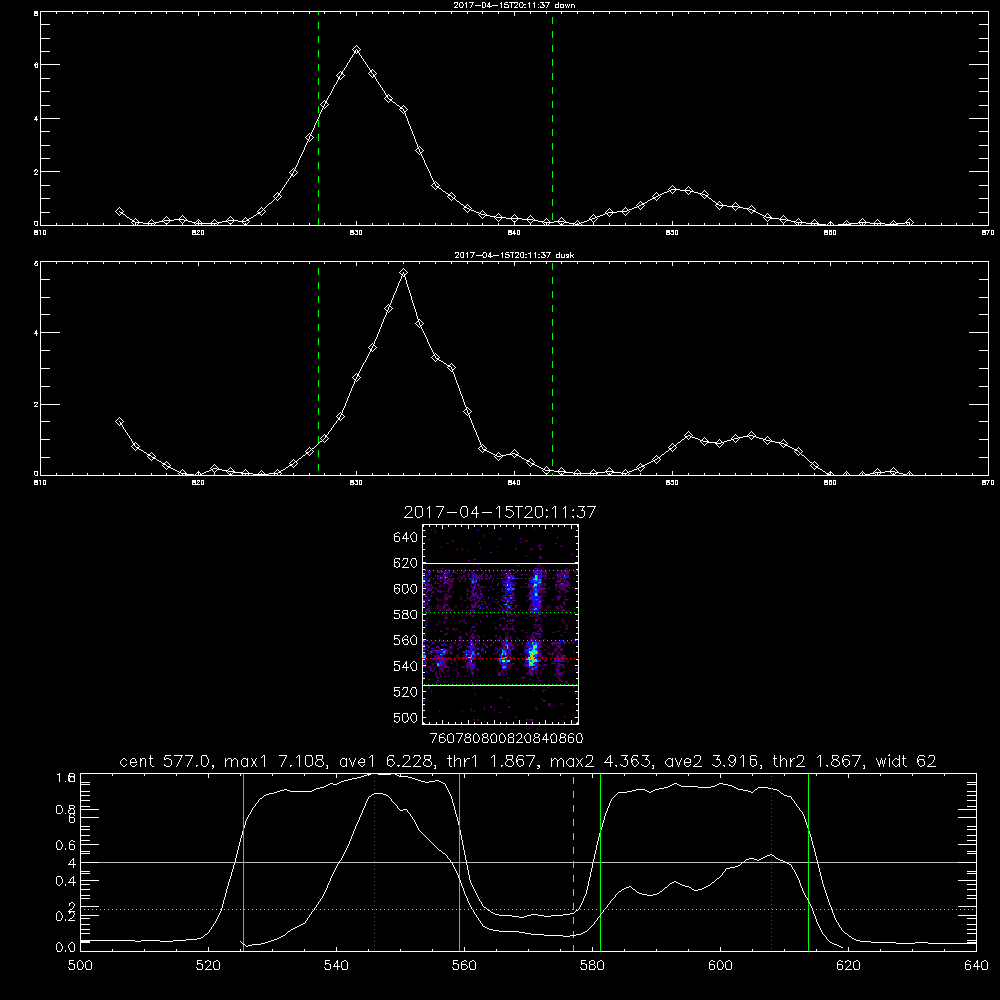Click the '0.0' y-axis label of bottom plot
This screenshot has height=1000, width=1000.
coord(66,948)
